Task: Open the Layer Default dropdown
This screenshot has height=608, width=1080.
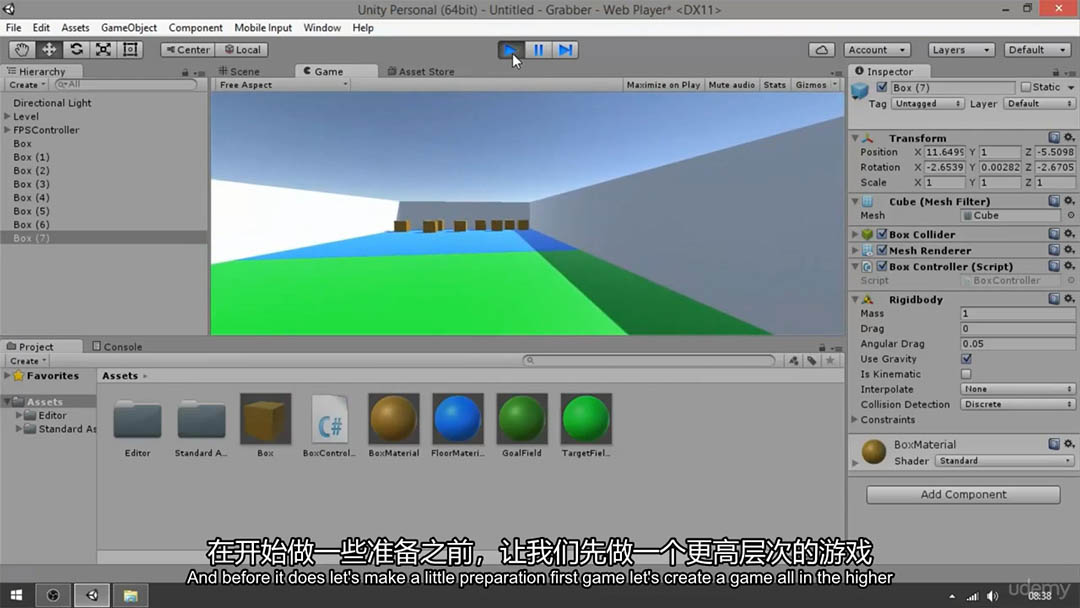Action: point(1039,103)
